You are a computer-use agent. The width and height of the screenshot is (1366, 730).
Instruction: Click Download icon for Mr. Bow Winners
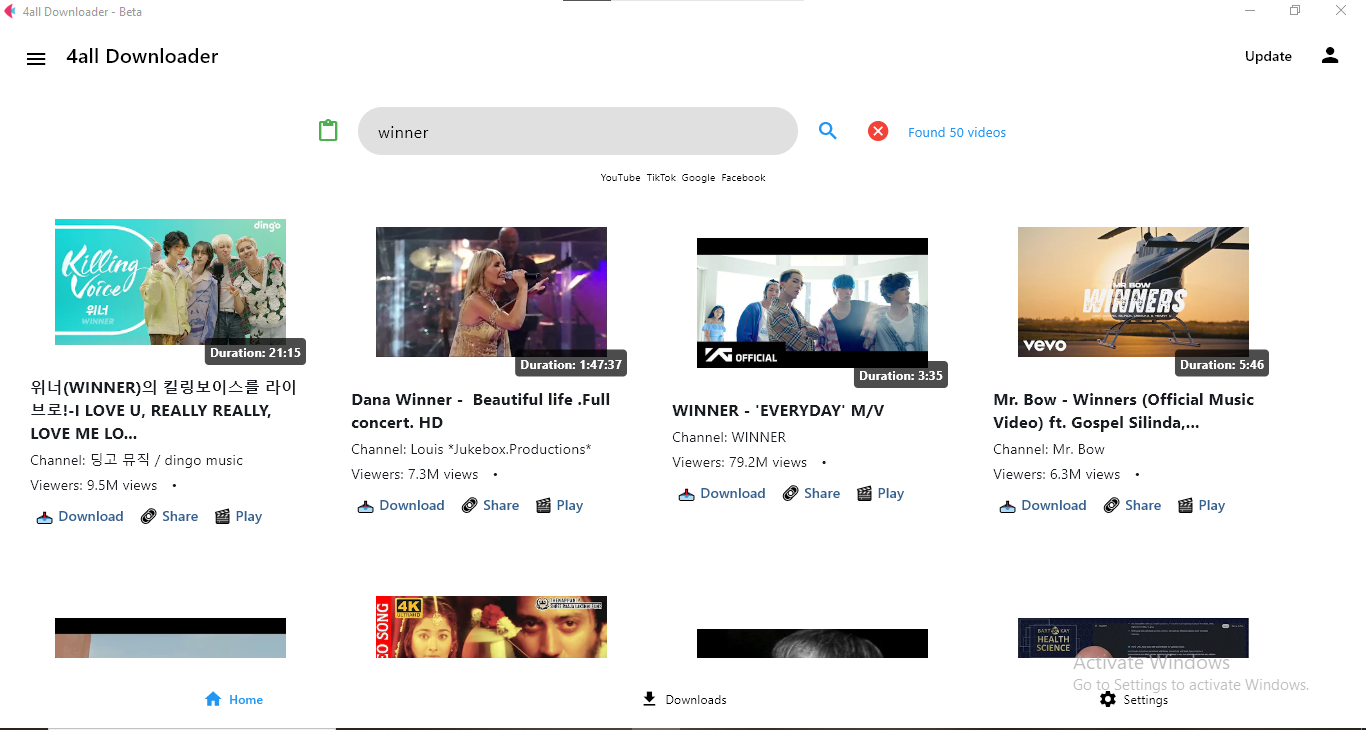1008,506
